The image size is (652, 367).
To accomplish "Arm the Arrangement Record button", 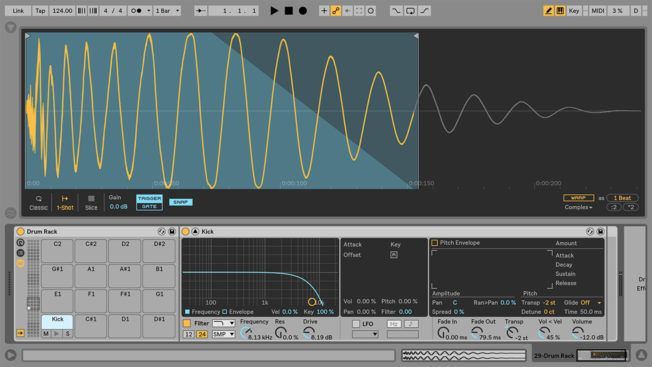I will pos(303,11).
